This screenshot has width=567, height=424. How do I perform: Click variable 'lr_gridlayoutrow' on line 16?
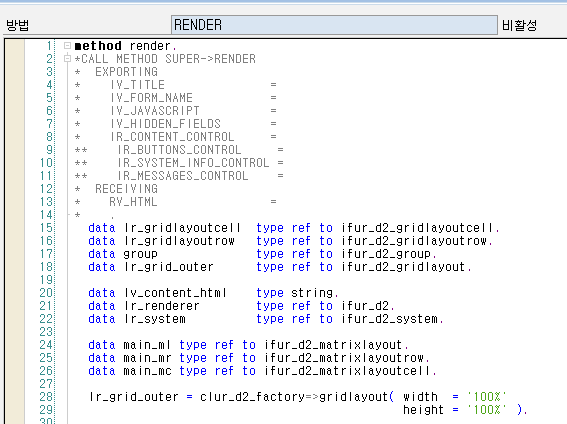pyautogui.click(x=179, y=241)
